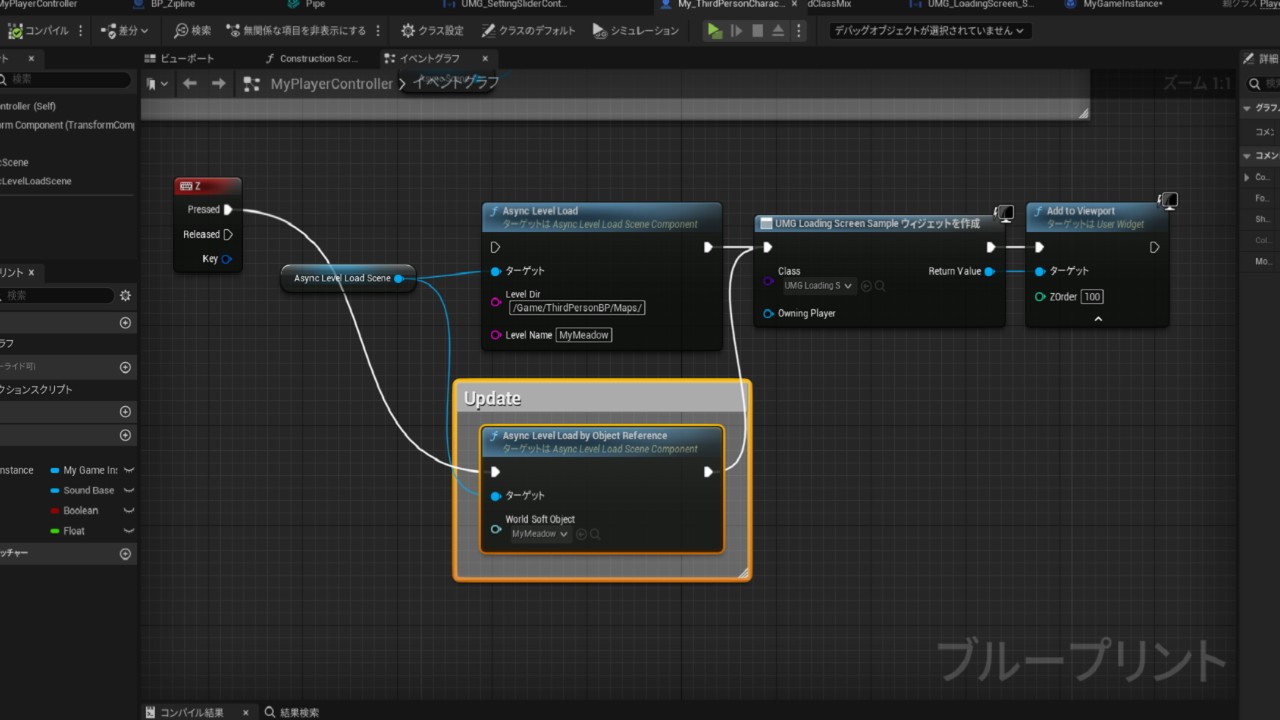Collapse the Add to Viewport node arrow

[1097, 319]
